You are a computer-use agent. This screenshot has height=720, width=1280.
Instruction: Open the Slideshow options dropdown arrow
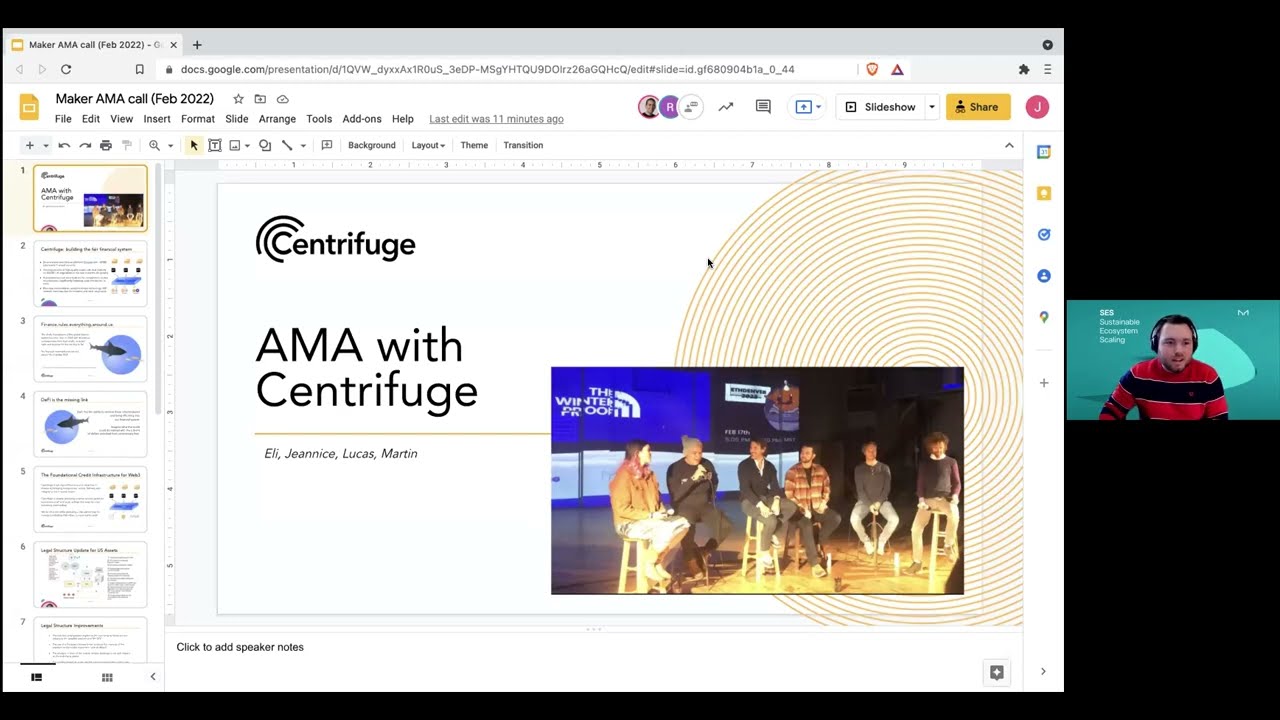[x=932, y=107]
